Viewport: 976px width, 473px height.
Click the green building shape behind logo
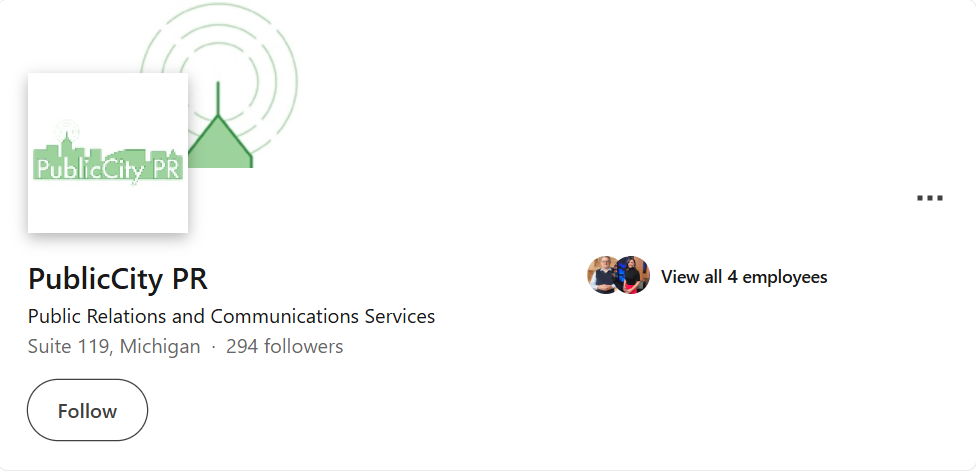(220, 142)
